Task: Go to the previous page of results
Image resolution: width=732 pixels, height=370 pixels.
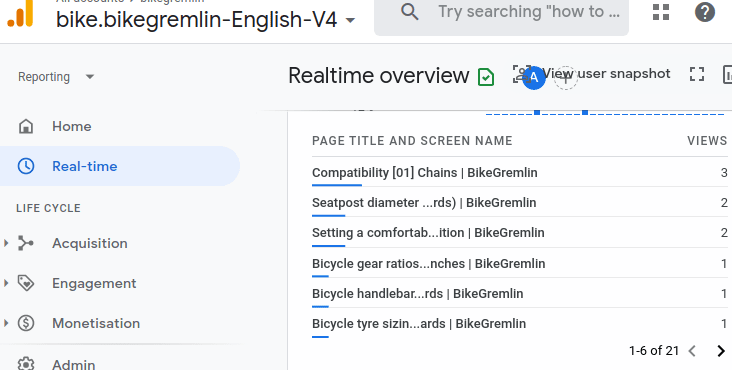Action: click(x=692, y=351)
